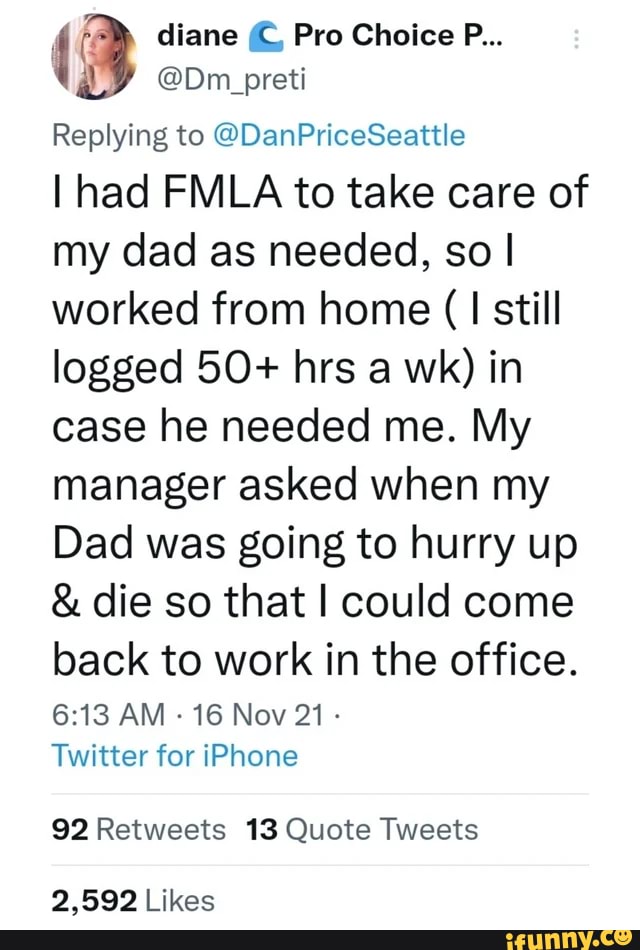Click the Pro Choice P... truncated name
The width and height of the screenshot is (640, 950).
[400, 34]
